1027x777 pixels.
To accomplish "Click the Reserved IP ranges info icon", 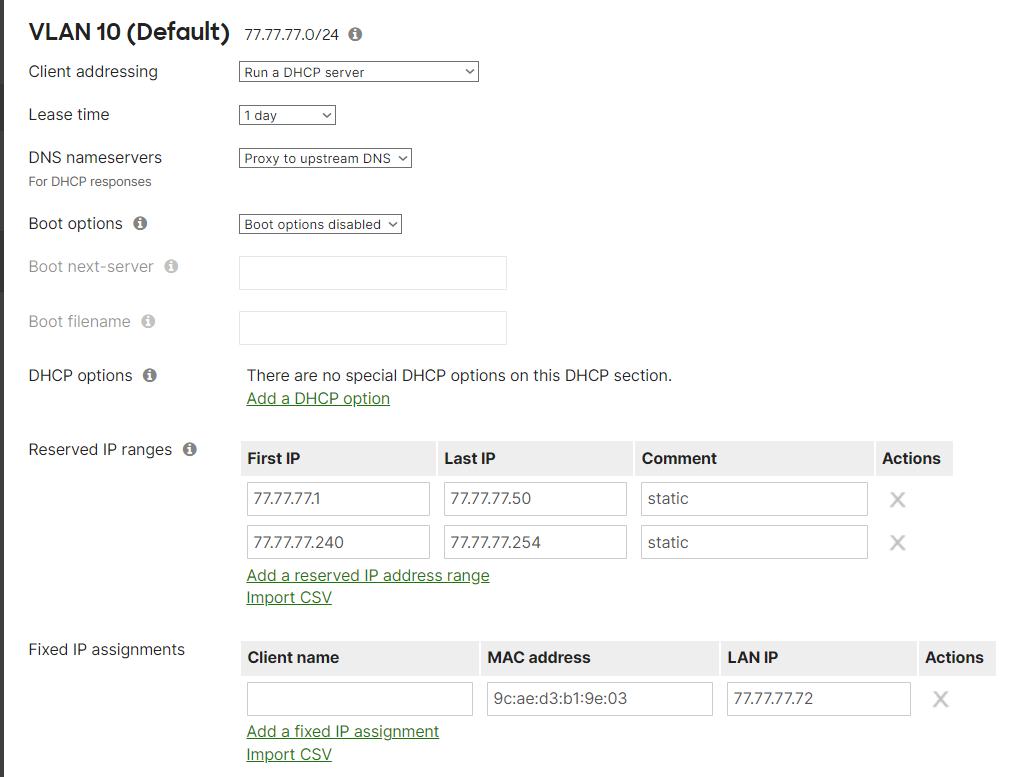I will click(x=189, y=449).
